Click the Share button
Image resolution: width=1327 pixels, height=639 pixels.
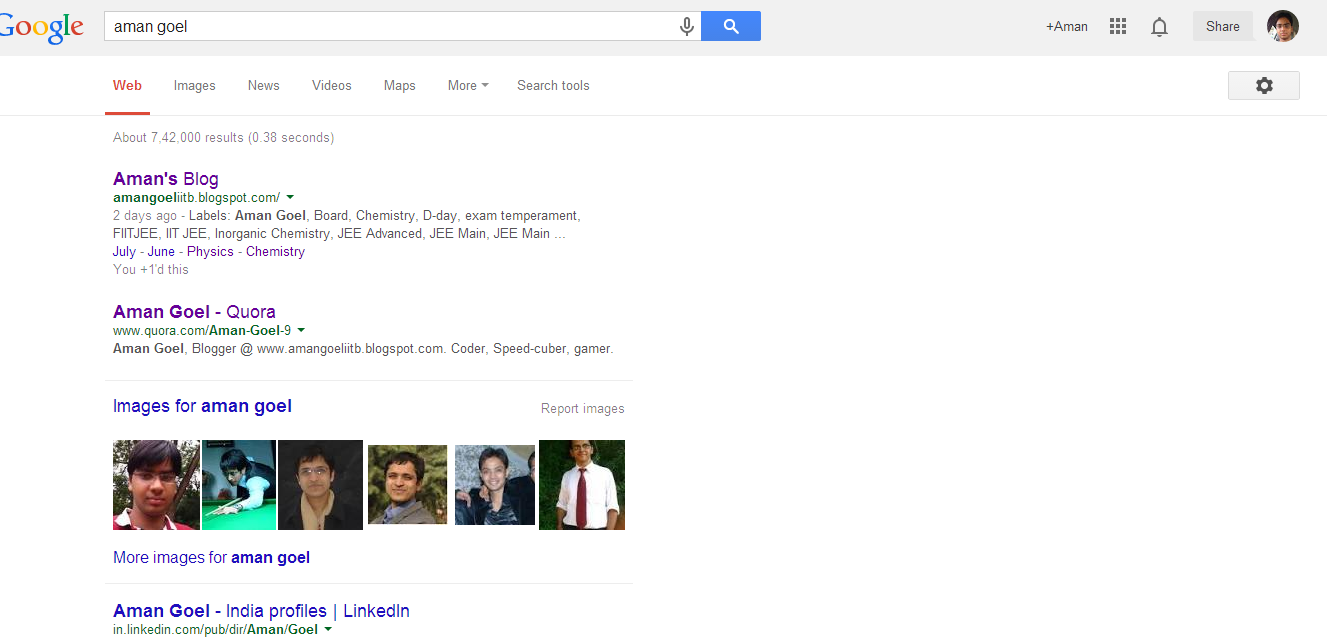1222,27
